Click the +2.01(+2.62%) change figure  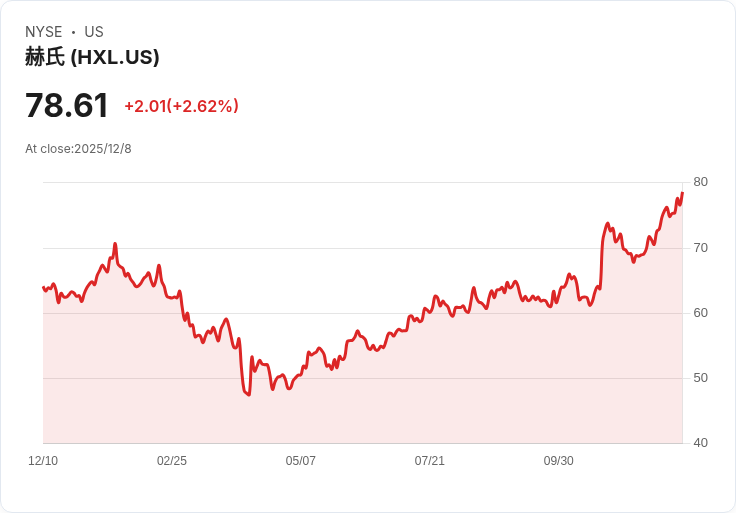point(181,106)
